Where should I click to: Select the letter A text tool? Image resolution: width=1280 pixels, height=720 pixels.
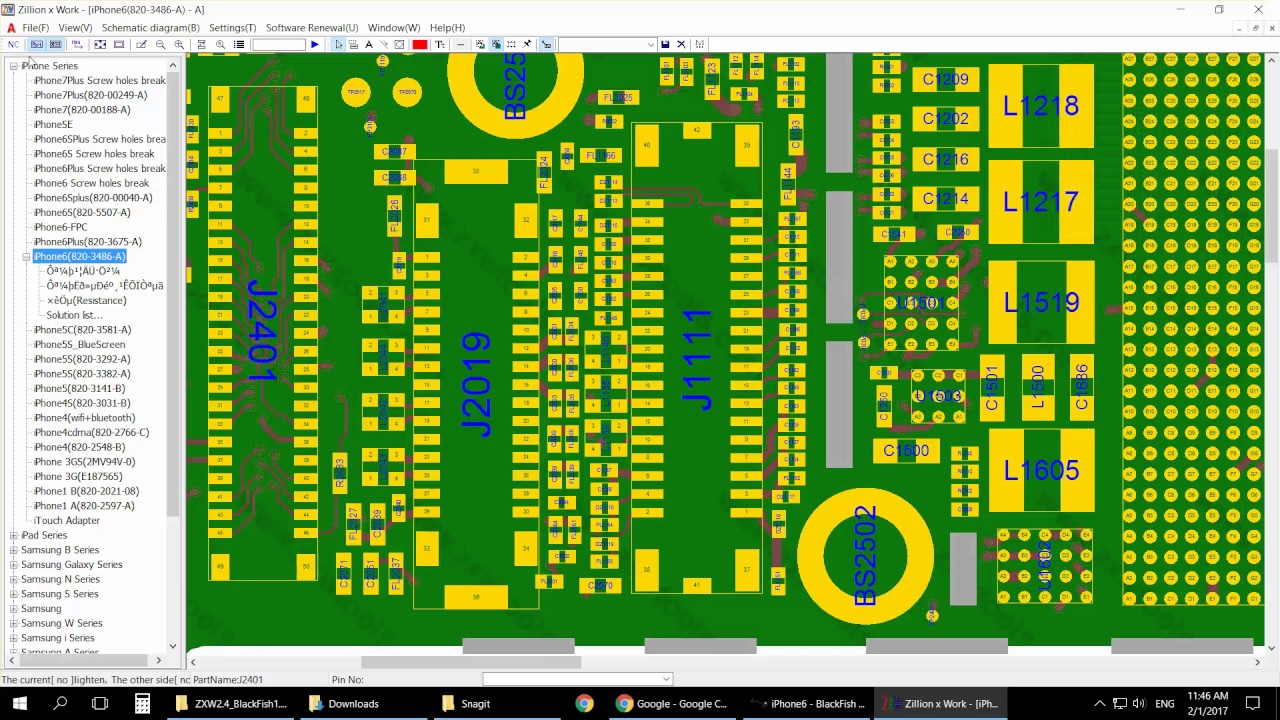(368, 44)
